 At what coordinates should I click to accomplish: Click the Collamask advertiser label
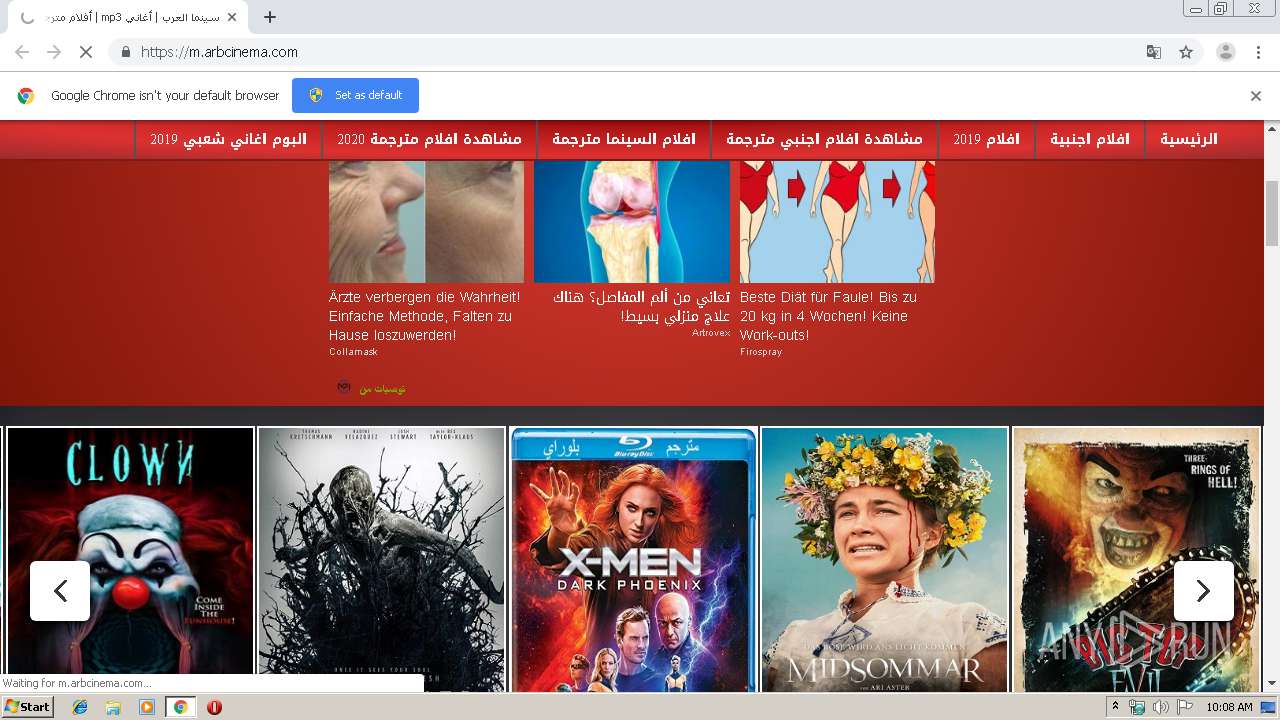pyautogui.click(x=353, y=352)
